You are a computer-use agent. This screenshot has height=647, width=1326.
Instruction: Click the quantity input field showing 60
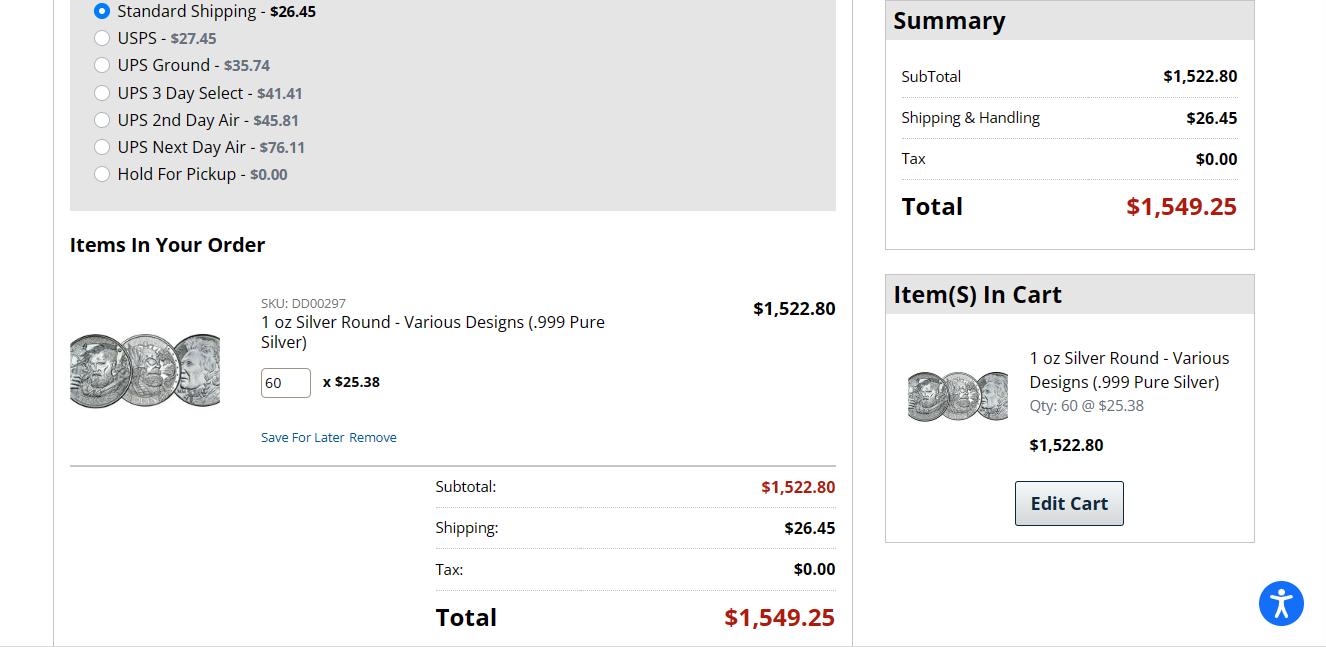click(285, 383)
